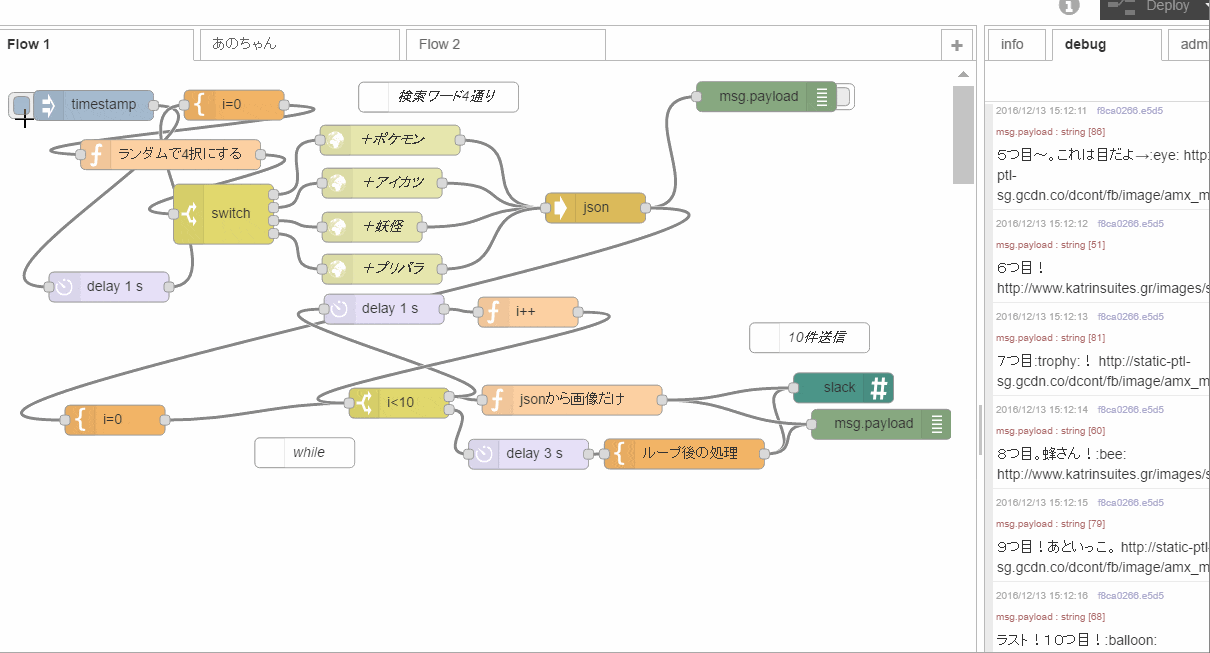Image resolution: width=1210 pixels, height=653 pixels.
Task: Select the +妖怪 http request node
Action: pyautogui.click(x=371, y=227)
